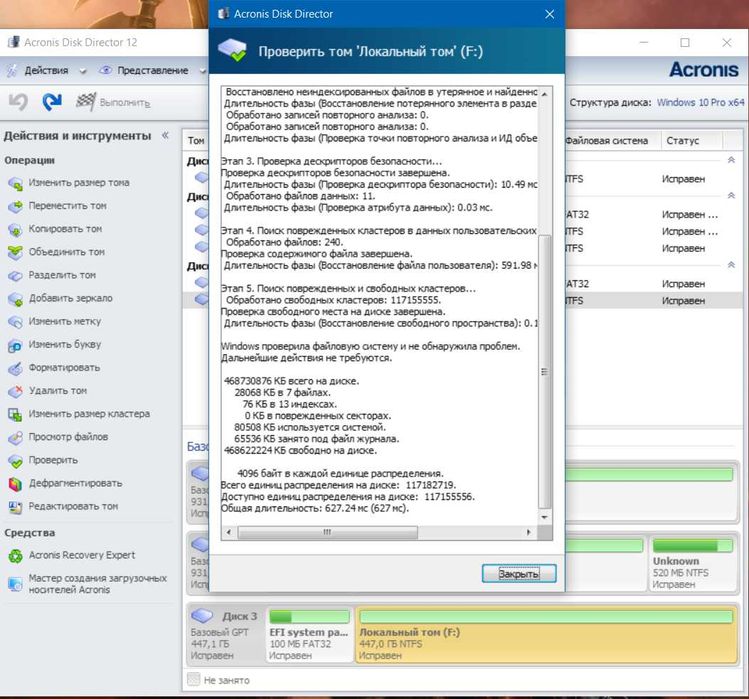Click the Файловая система column header
749x699 pixels.
613,140
